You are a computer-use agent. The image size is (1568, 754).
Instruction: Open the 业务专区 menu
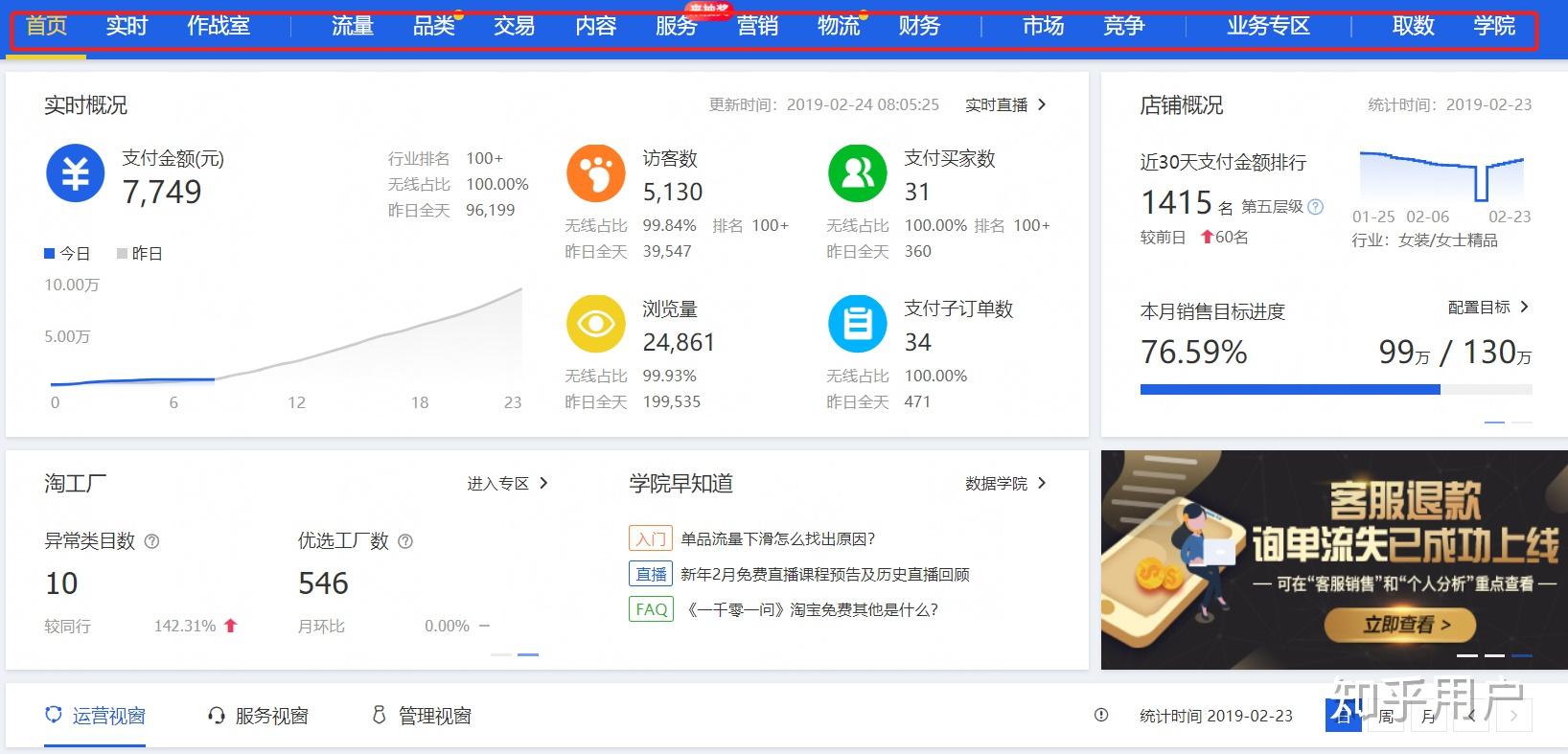coord(1269,26)
